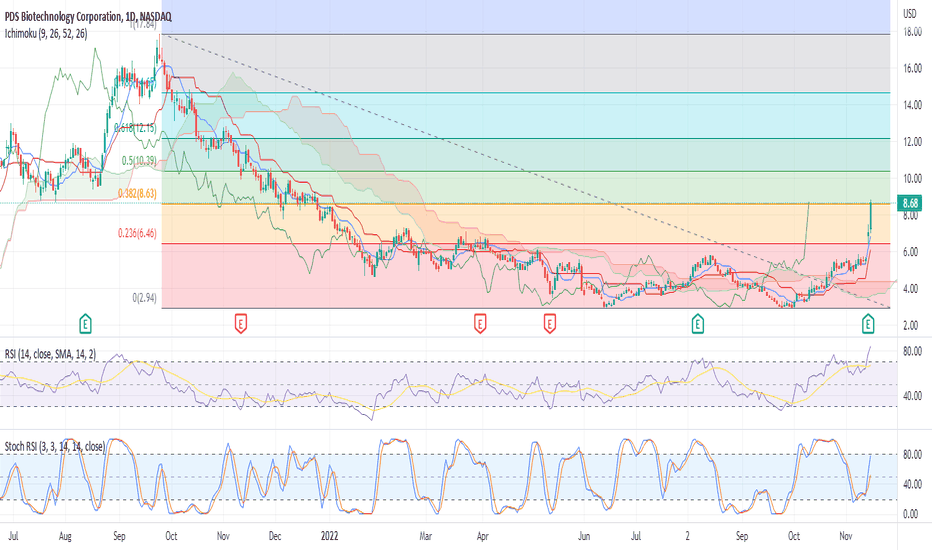This screenshot has height=550, width=932.
Task: Click the price spike candle at chart's right edge
Action: 871,216
